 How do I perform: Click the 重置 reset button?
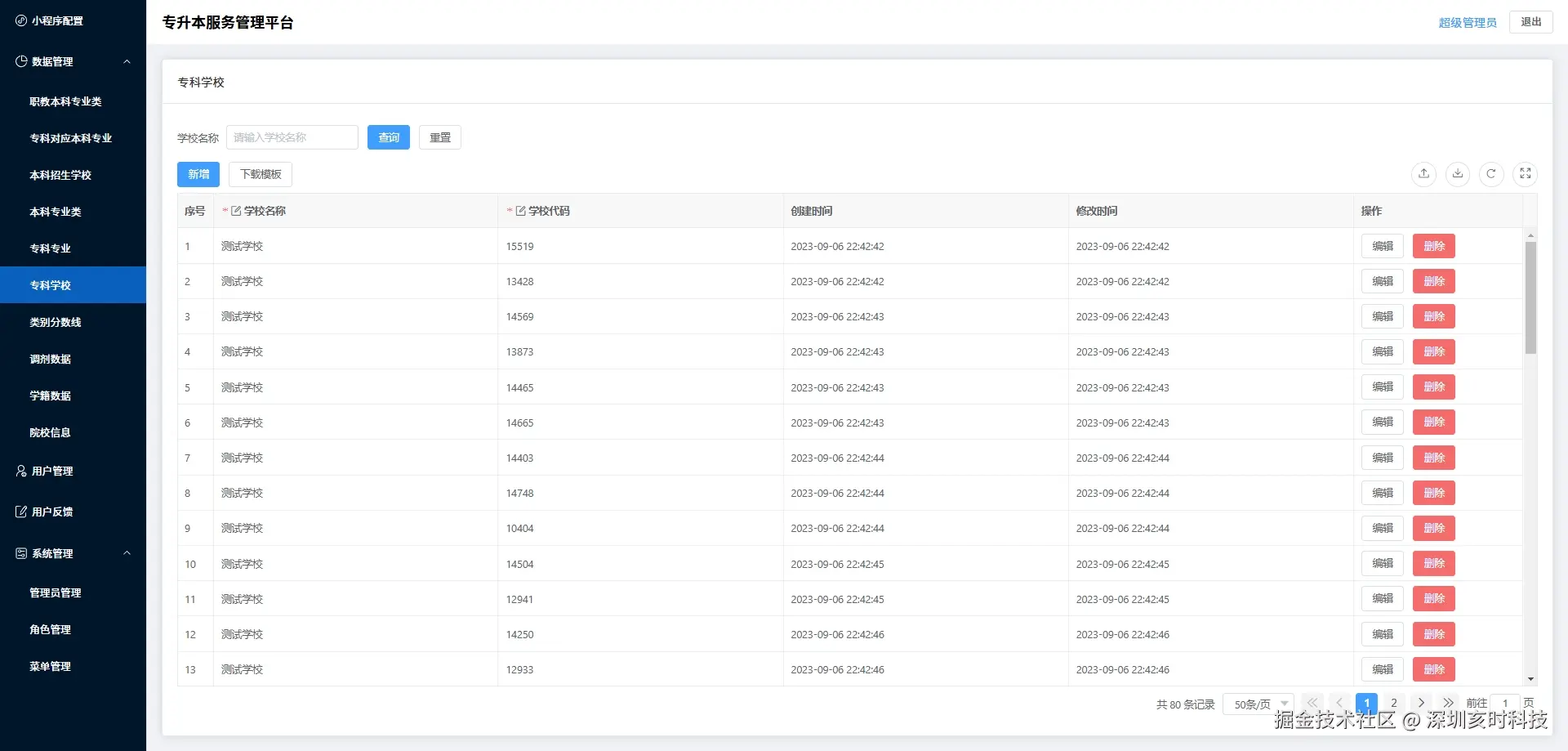click(x=440, y=137)
